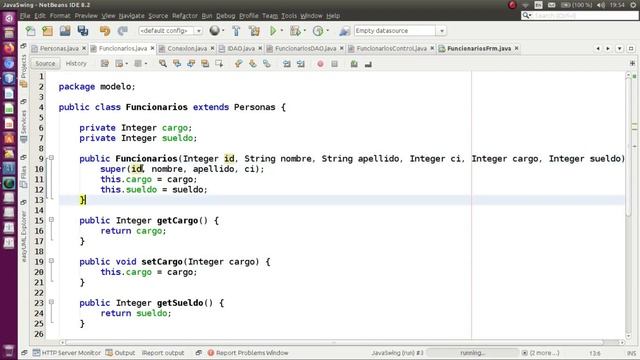Collapse the setCargo method fold at line 19
The width and height of the screenshot is (640, 360).
pos(51,261)
